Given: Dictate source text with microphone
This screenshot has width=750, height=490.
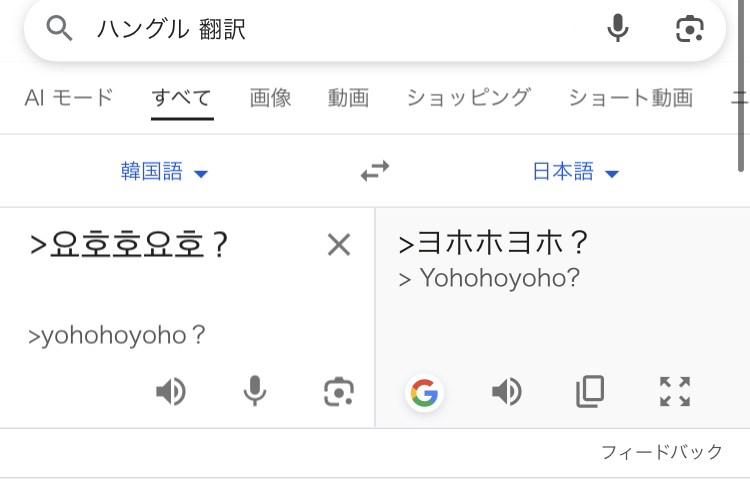Looking at the screenshot, I should click(255, 392).
